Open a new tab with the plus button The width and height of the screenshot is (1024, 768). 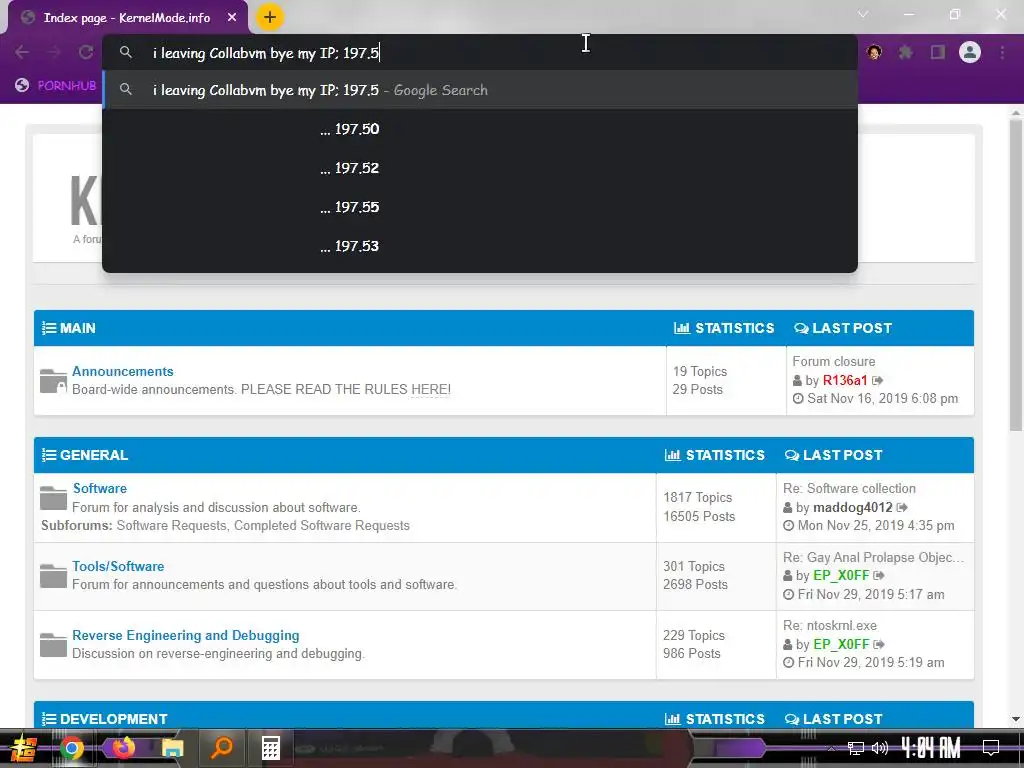(x=270, y=17)
